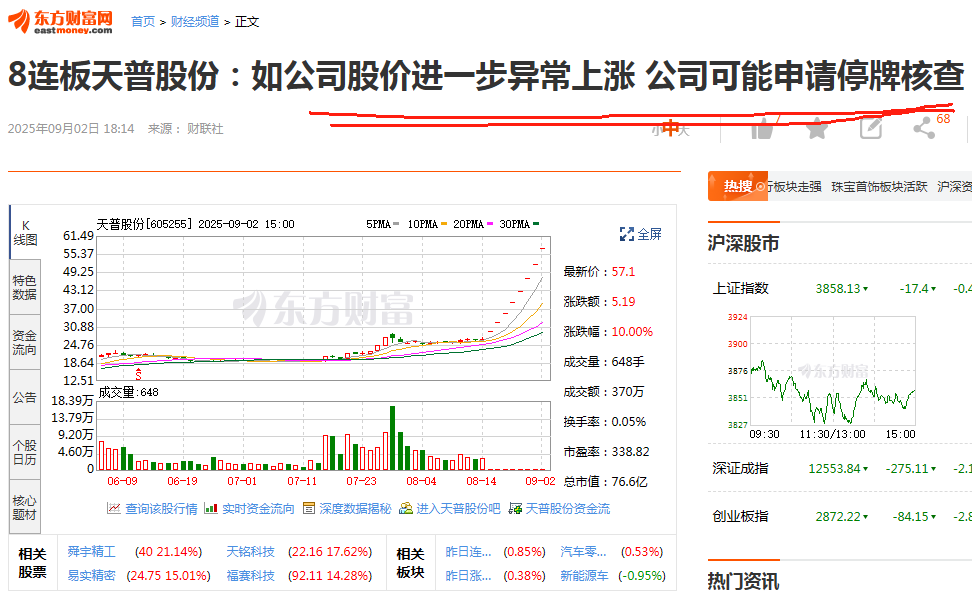Click the 总市值 76.6亿 value
This screenshot has height=604, width=972.
coord(629,482)
